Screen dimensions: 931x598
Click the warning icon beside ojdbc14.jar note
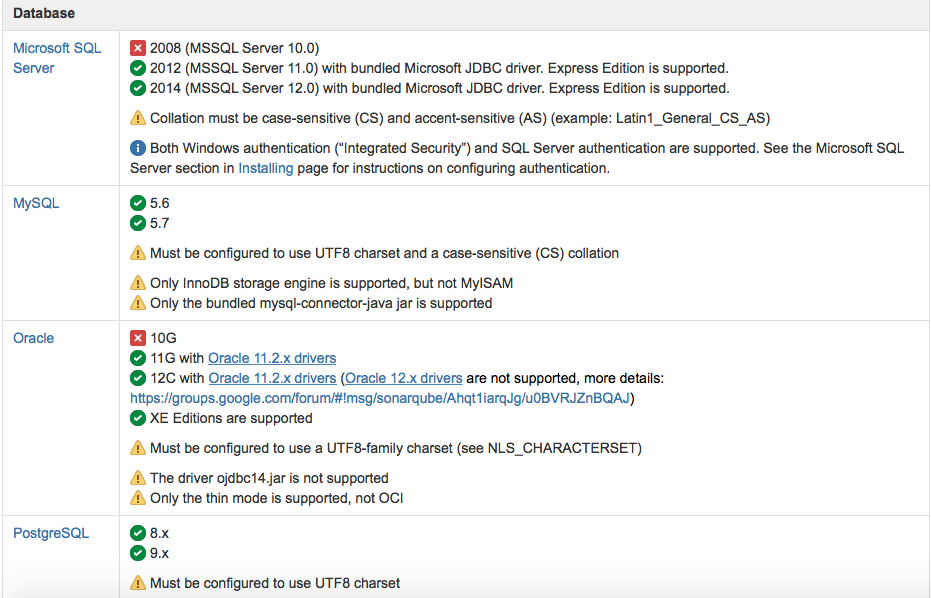tap(138, 478)
